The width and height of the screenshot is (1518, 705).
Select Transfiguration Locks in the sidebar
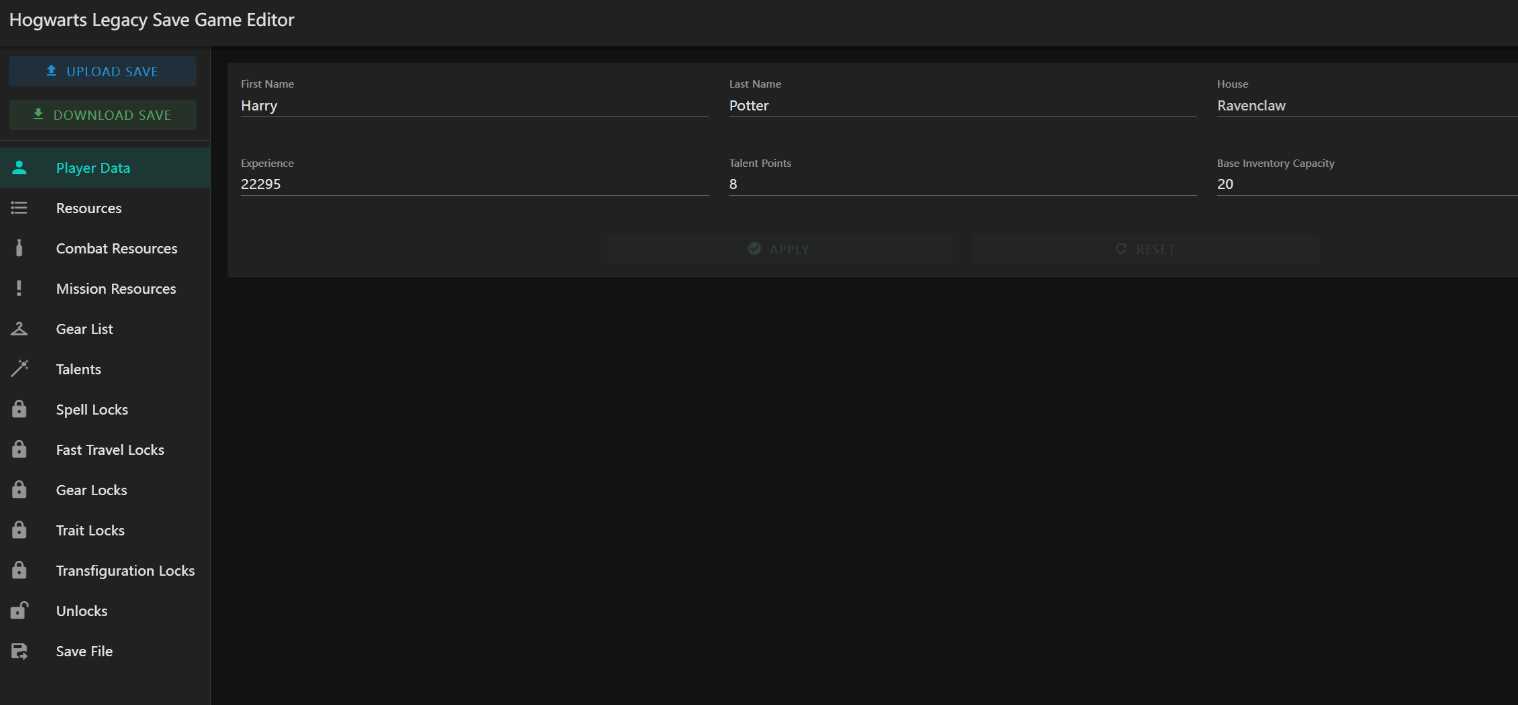pos(125,571)
